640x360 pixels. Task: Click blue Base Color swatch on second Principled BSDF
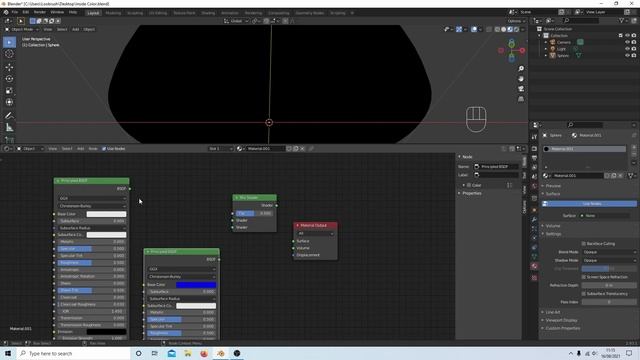point(196,285)
